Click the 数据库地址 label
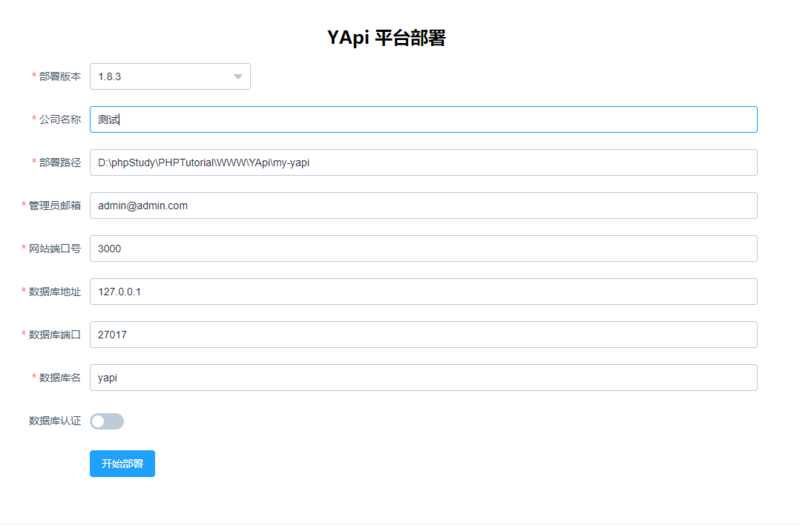800x526 pixels. (55, 291)
